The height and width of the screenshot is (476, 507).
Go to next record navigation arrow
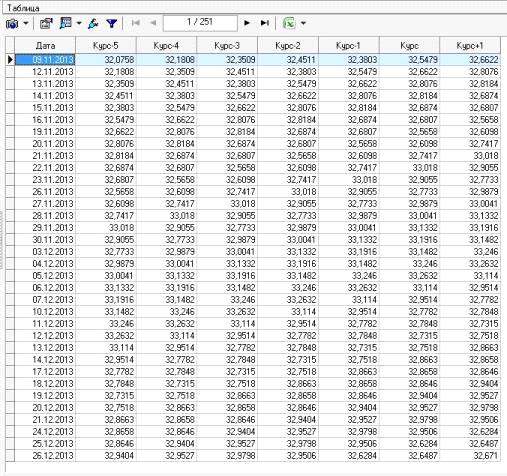(247, 23)
